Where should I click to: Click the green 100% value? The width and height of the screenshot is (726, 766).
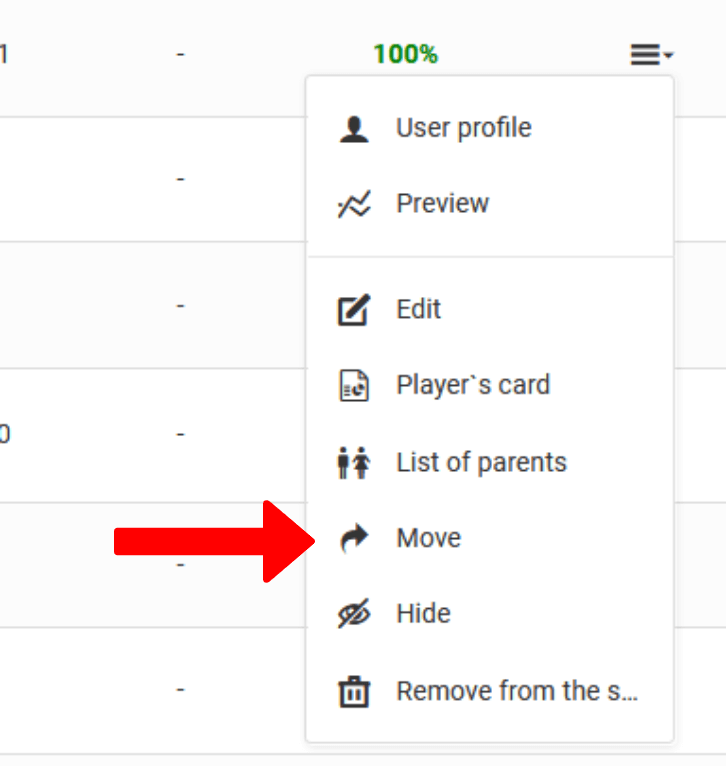click(x=405, y=54)
